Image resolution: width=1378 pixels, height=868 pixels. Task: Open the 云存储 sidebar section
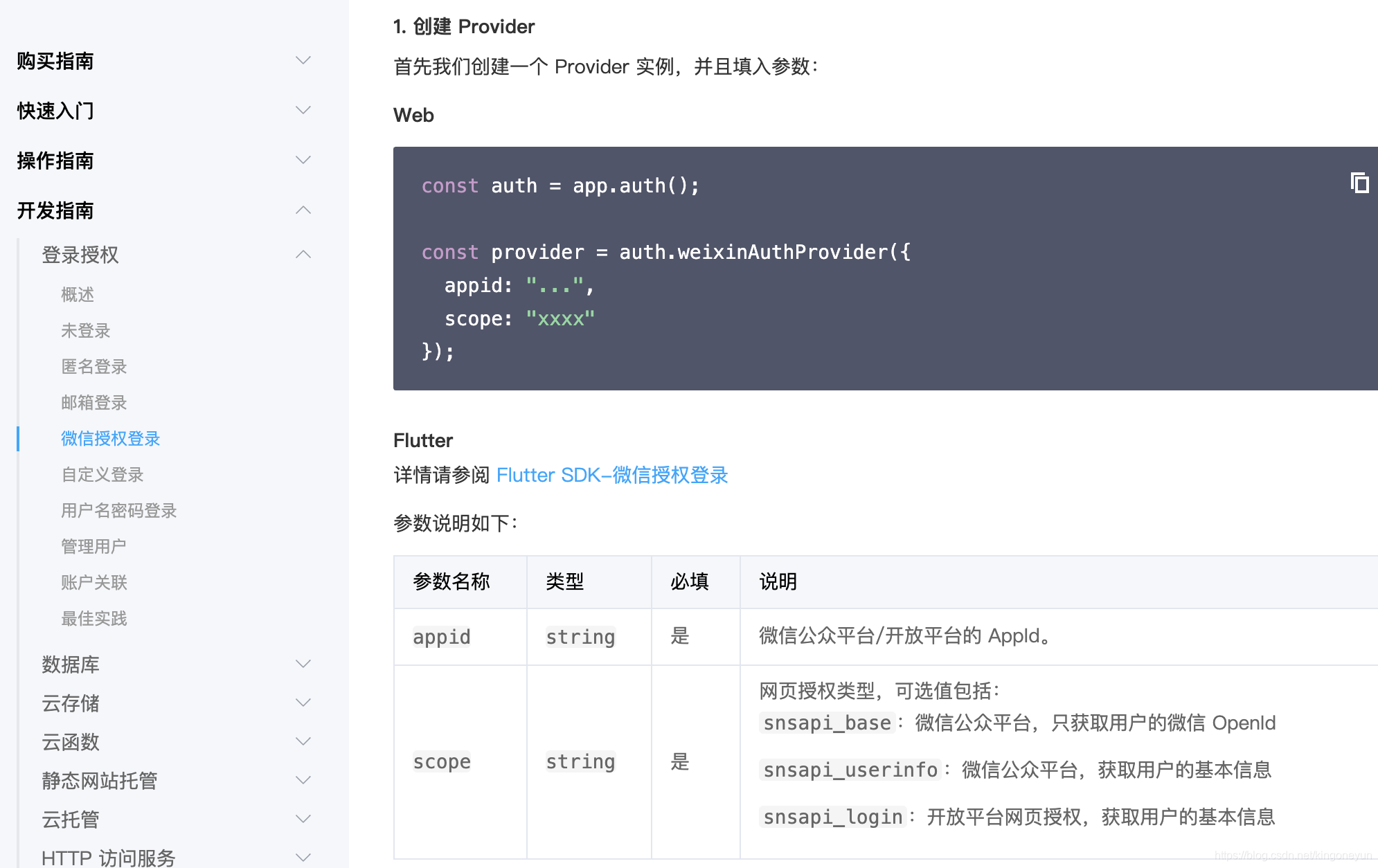click(x=71, y=703)
